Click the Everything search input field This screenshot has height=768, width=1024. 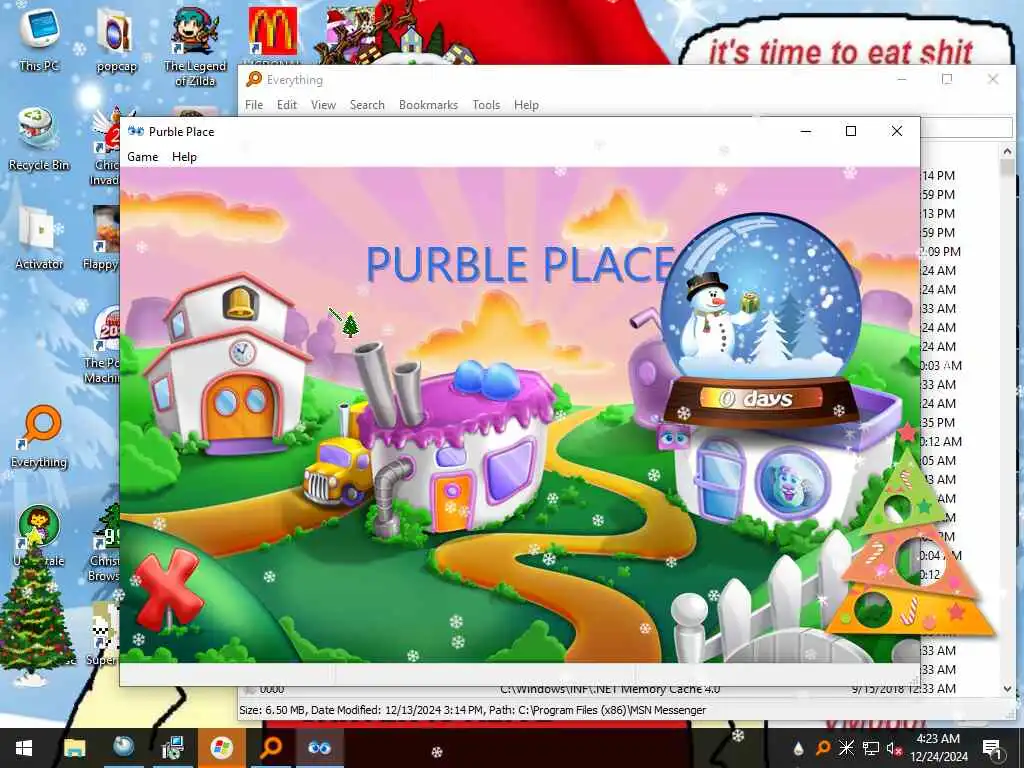click(x=967, y=127)
